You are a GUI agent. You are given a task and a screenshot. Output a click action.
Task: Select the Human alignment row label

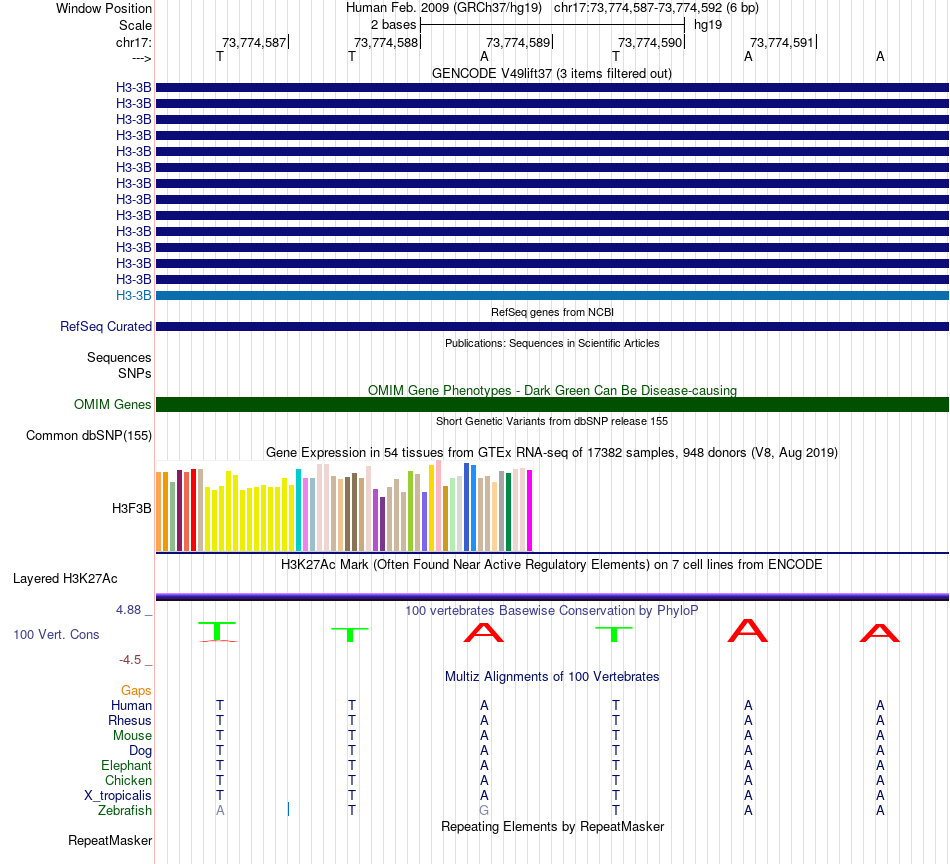coord(131,705)
